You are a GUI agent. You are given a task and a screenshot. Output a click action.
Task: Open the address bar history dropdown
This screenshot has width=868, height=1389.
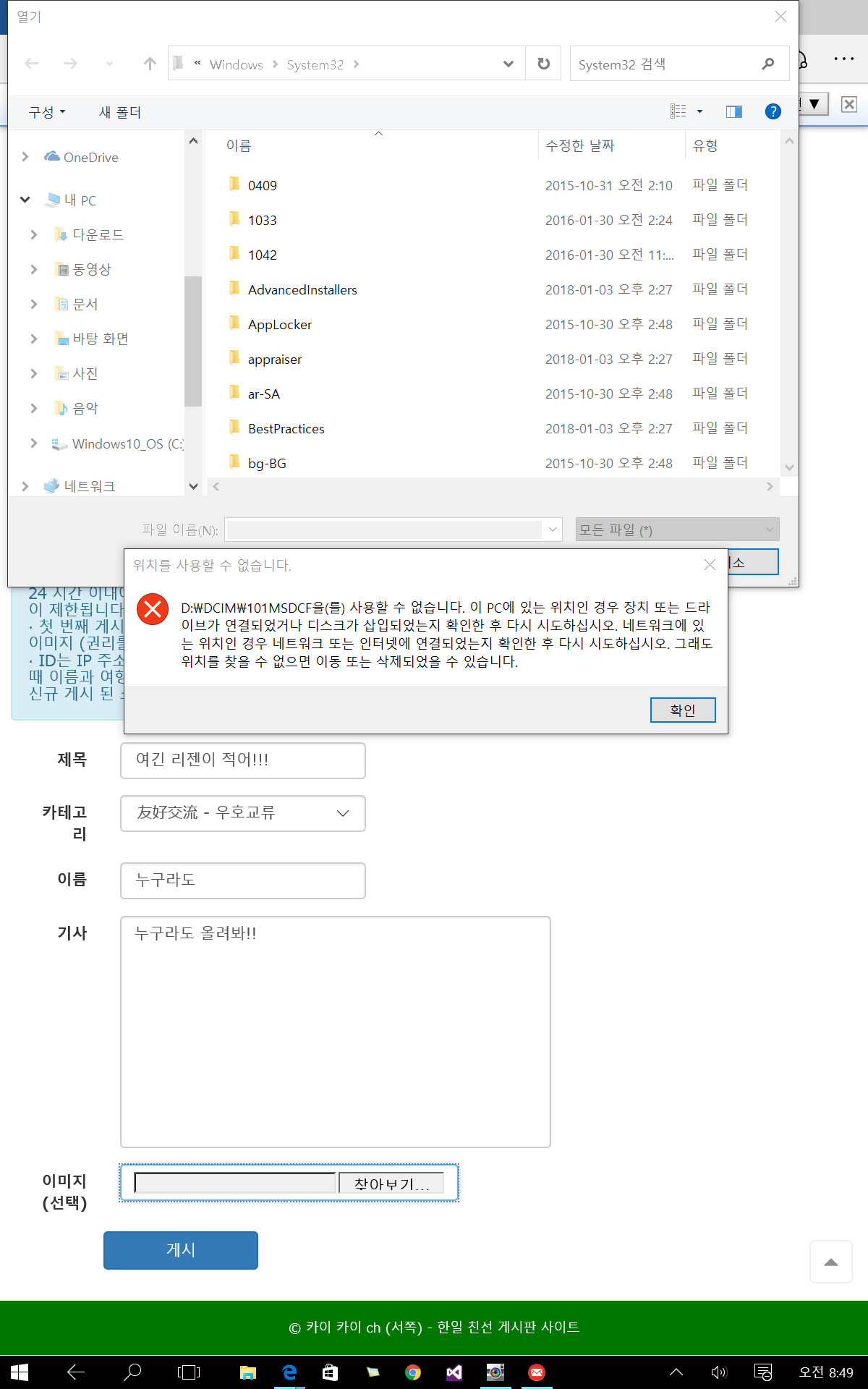(x=509, y=64)
